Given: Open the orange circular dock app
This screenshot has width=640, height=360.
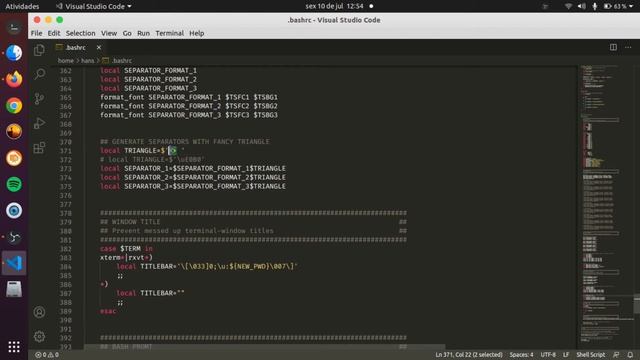Looking at the screenshot, I should click(x=14, y=158).
